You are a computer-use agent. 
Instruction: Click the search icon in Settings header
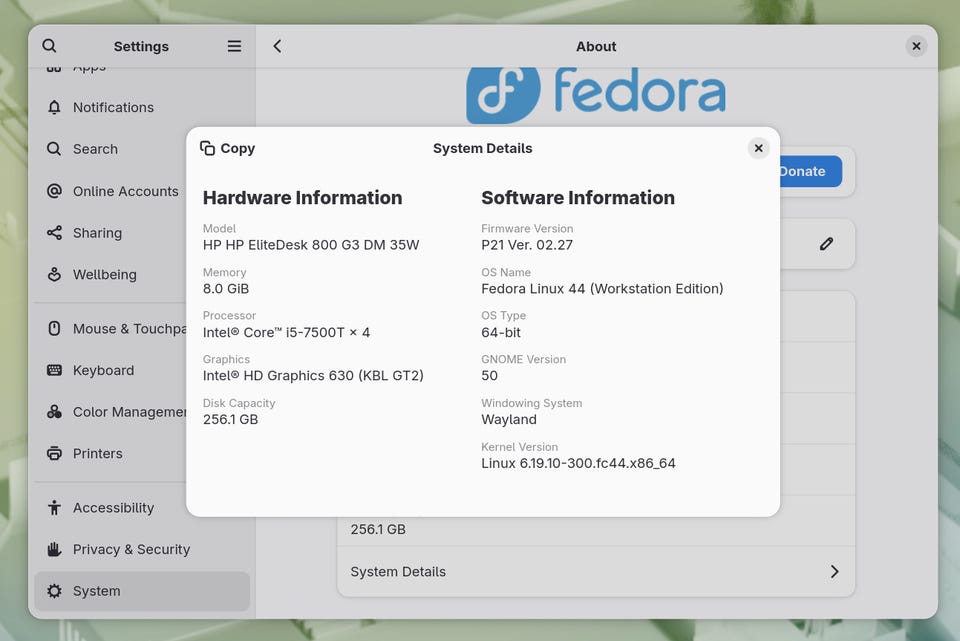50,46
